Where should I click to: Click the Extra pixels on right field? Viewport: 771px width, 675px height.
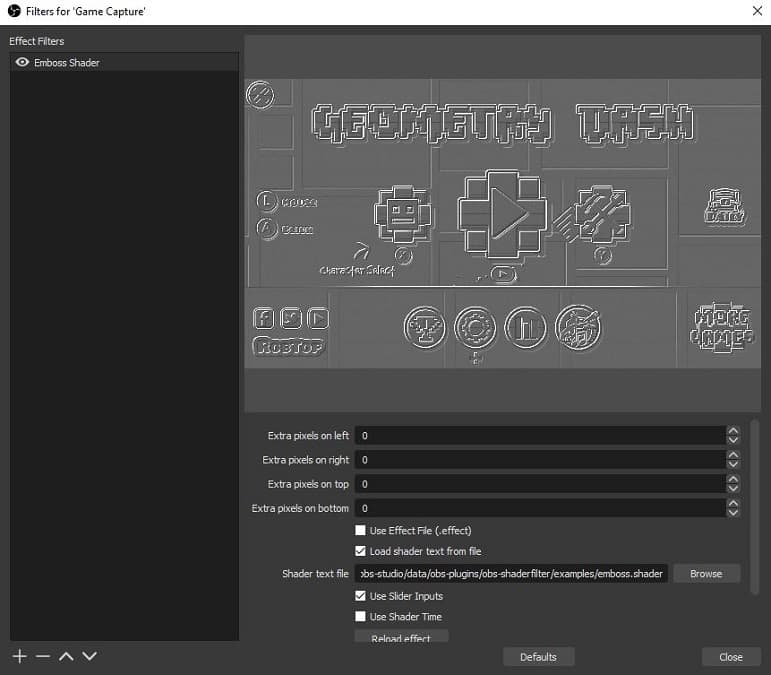point(540,460)
